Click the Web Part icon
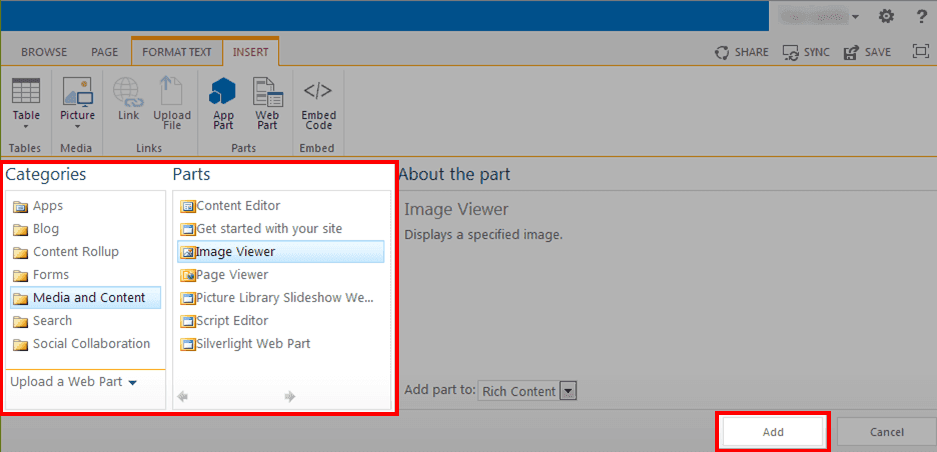Image resolution: width=937 pixels, height=452 pixels. [x=267, y=92]
